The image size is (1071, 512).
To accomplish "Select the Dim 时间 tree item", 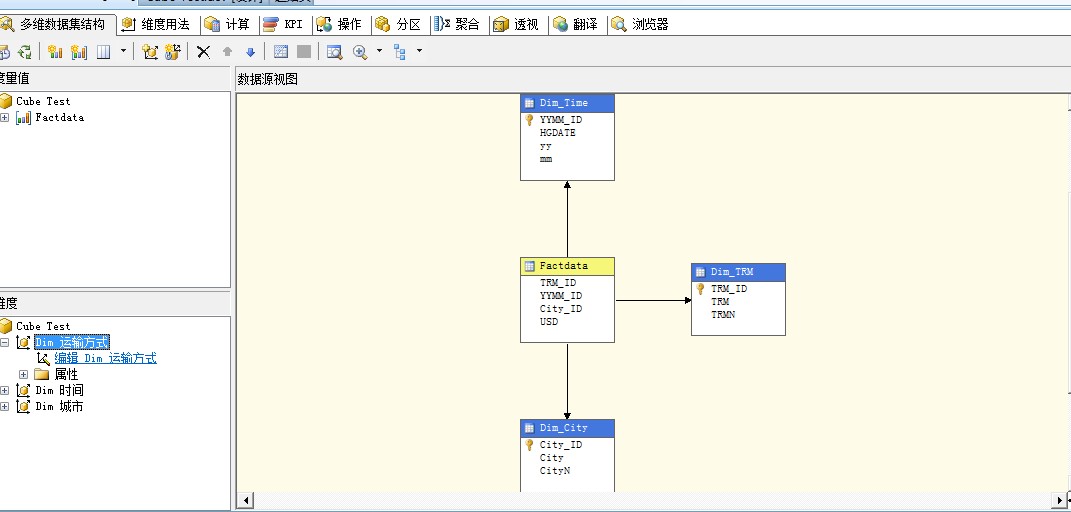I will pos(59,390).
